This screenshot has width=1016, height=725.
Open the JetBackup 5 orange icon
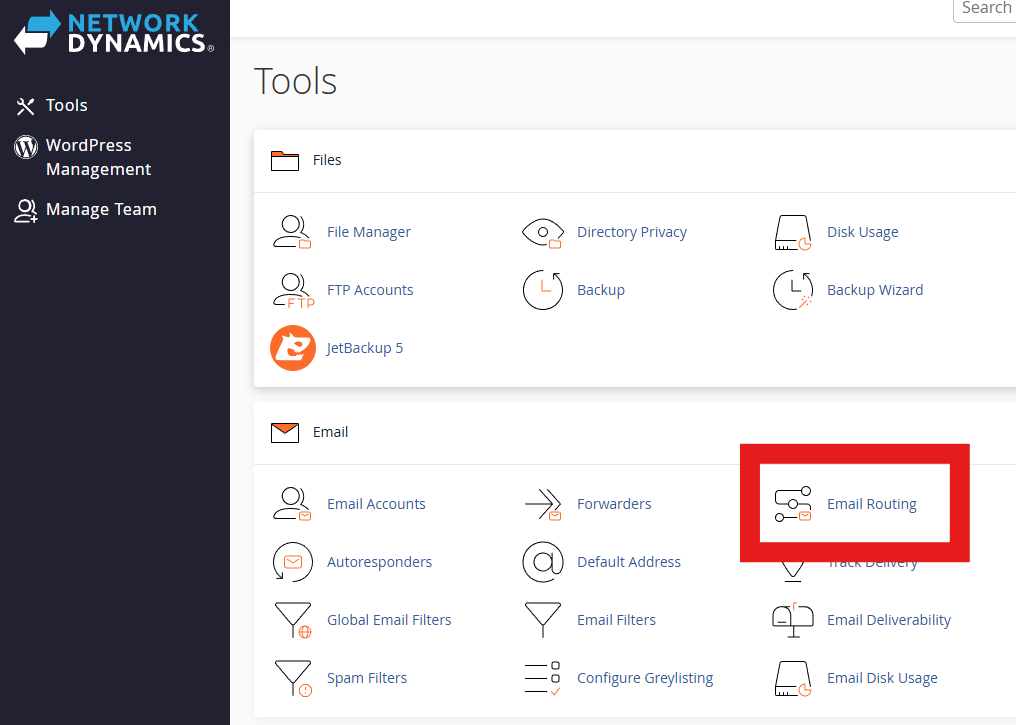(292, 348)
